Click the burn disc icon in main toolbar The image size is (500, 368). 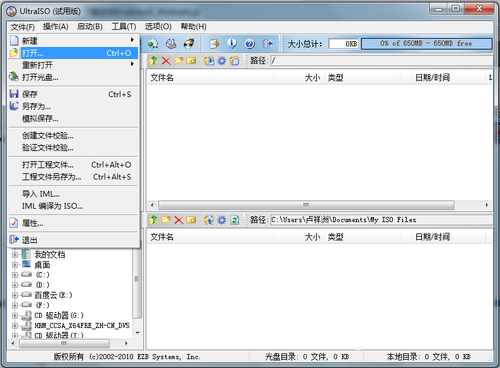[189, 44]
